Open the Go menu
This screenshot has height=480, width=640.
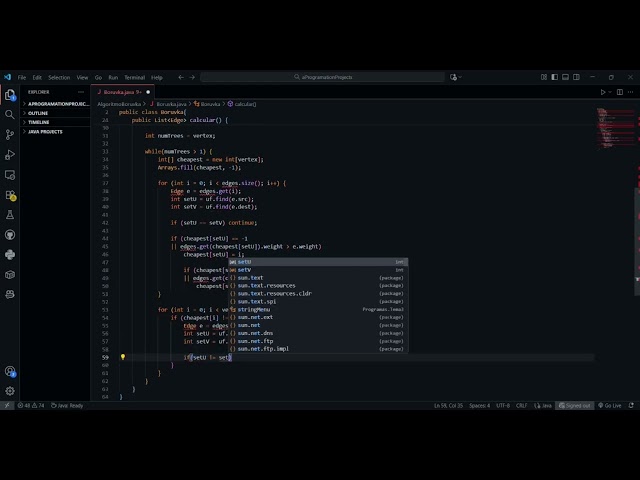click(98, 78)
